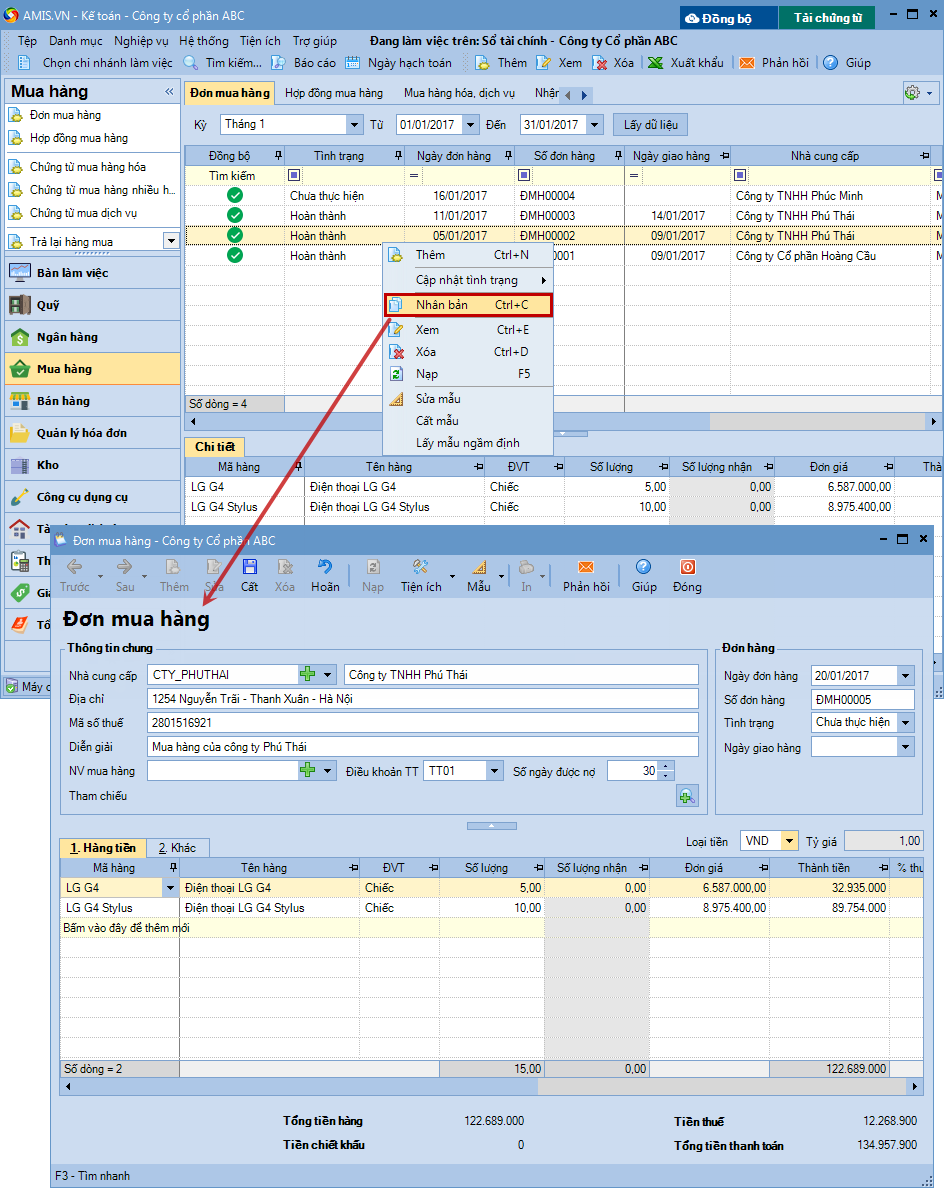
Task: Open Hợp đồng mua hàng tab
Action: (x=333, y=93)
